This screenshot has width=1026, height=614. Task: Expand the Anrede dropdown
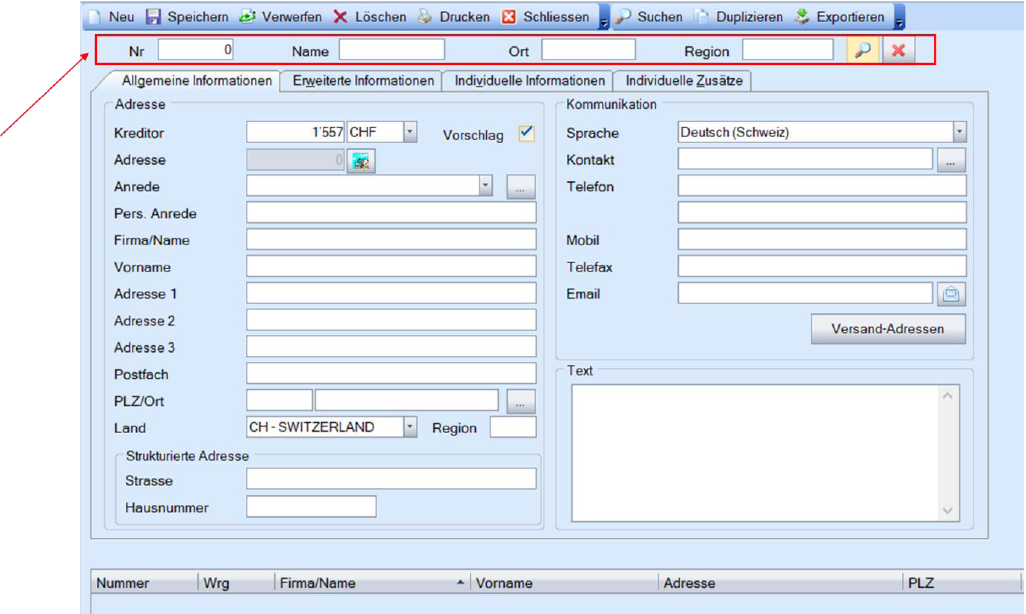point(485,186)
